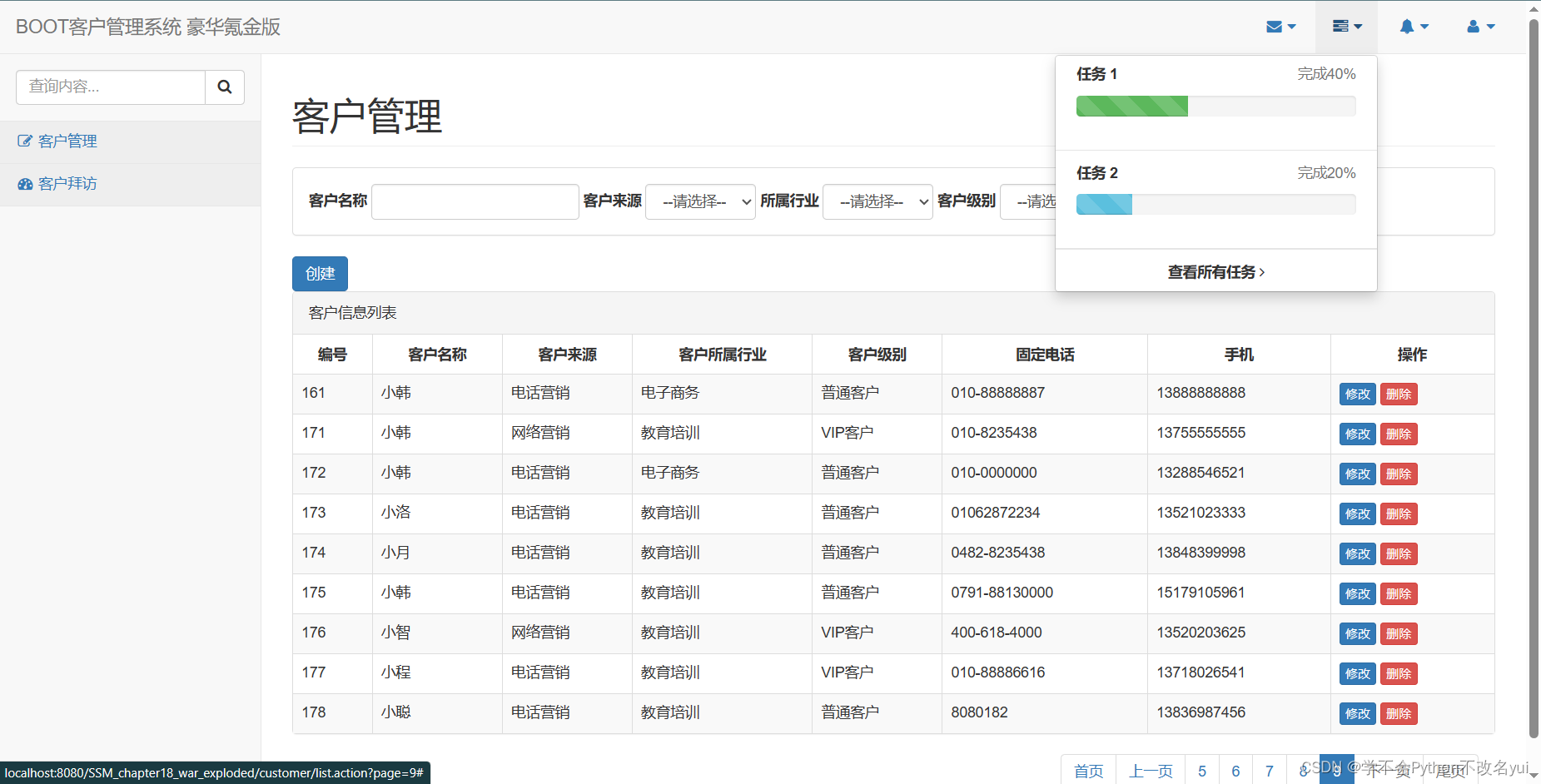Go to page 6
This screenshot has width=1541, height=784.
(x=1236, y=771)
